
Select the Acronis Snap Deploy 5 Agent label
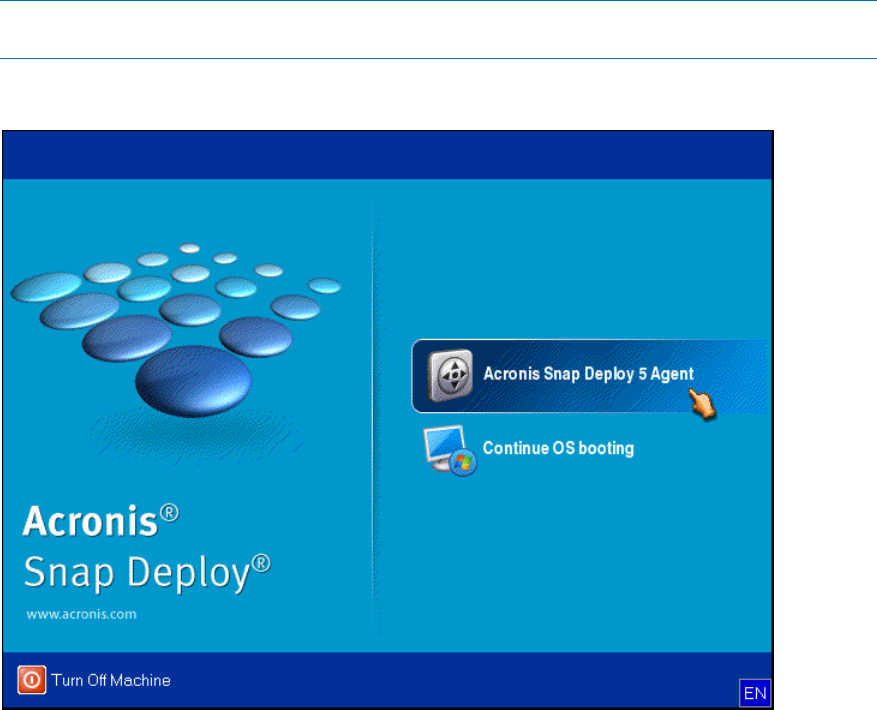tap(588, 374)
